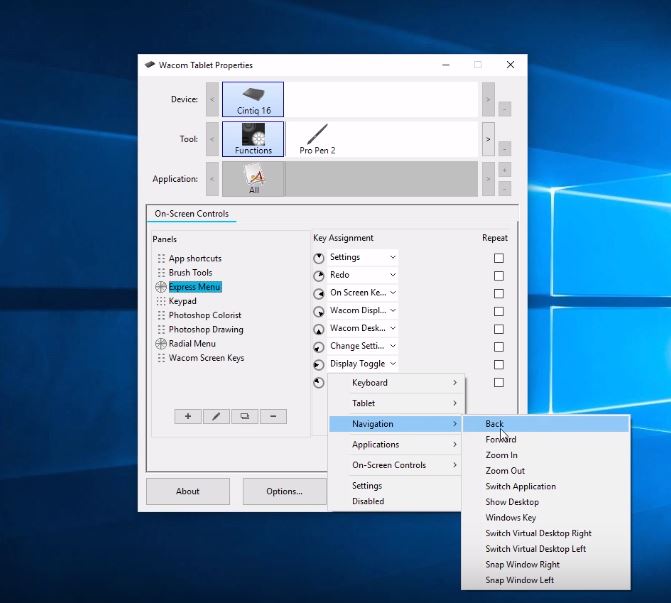This screenshot has height=603, width=671.
Task: Switch to On-Screen Controls tab
Action: (191, 214)
